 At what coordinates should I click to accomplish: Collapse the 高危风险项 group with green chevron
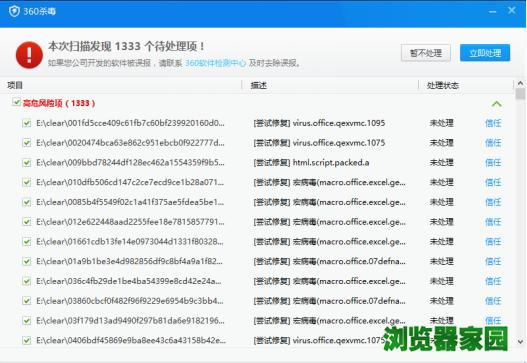[496, 104]
